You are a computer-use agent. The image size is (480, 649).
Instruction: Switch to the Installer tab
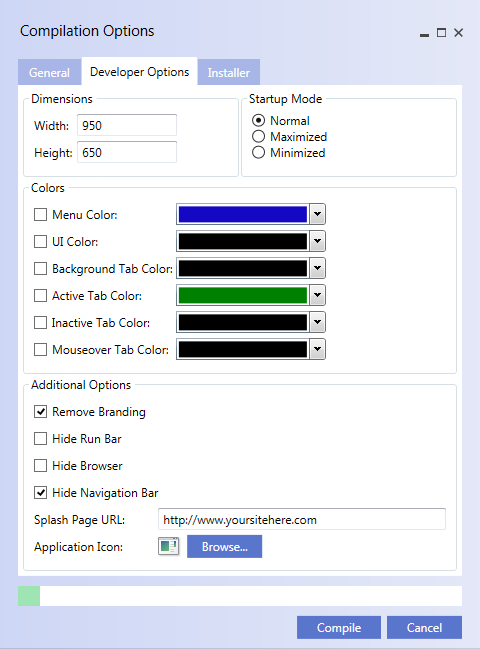(x=229, y=72)
